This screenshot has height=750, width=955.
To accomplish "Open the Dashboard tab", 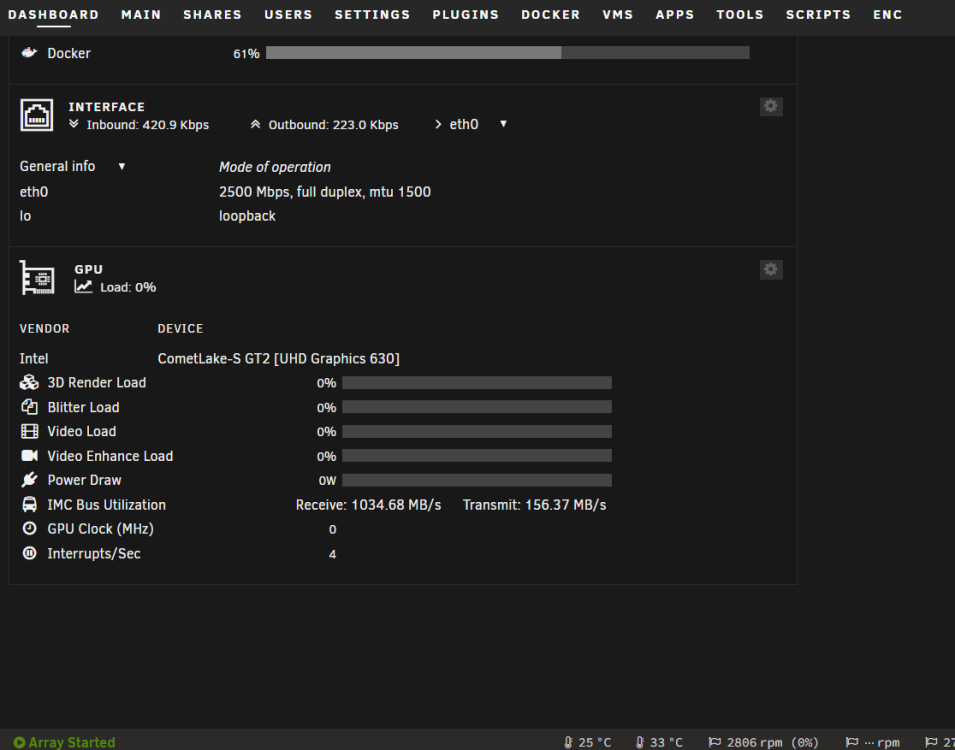I will tap(54, 15).
